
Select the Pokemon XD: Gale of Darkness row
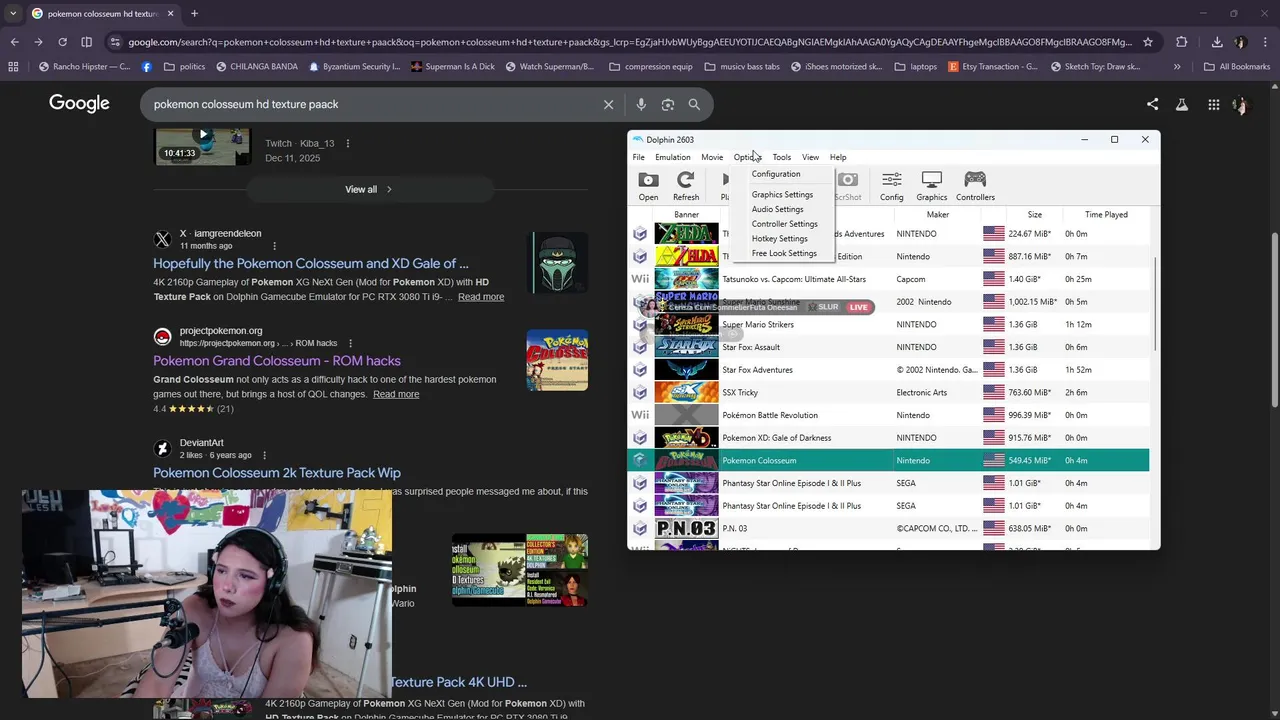pyautogui.click(x=888, y=438)
